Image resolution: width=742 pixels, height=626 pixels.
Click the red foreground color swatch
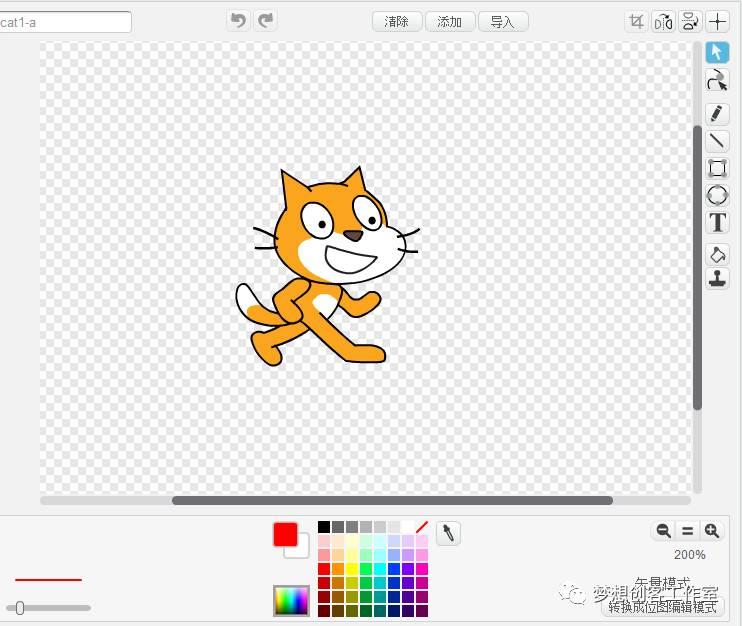coord(285,534)
